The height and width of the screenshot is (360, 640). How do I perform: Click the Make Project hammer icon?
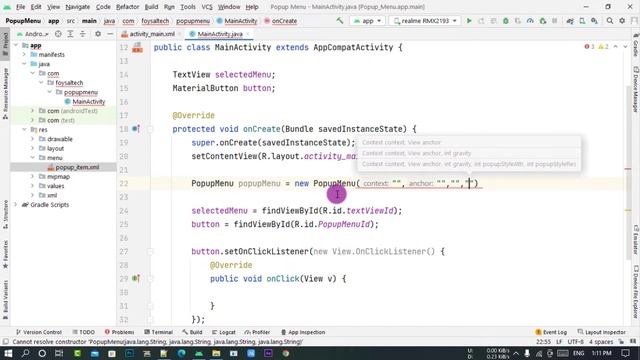(x=340, y=20)
